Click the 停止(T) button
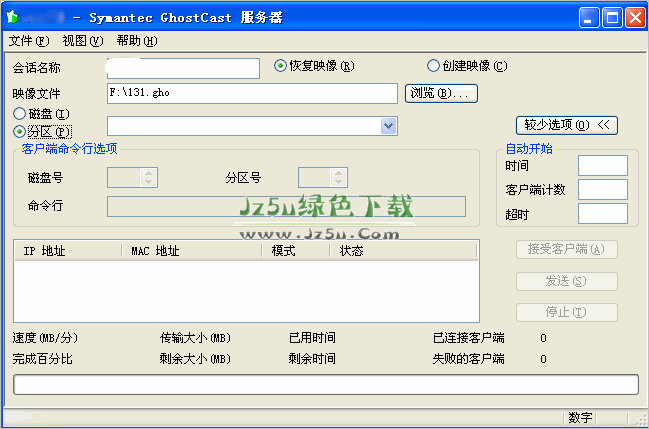The width and height of the screenshot is (649, 429). point(567,312)
